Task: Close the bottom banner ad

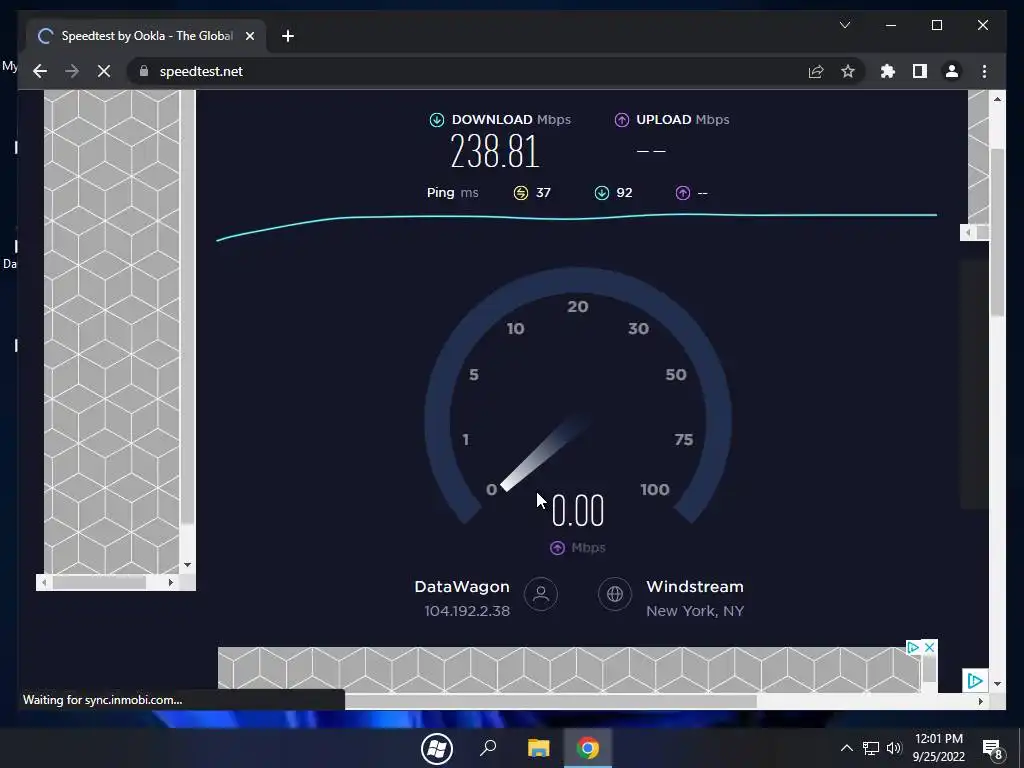Action: 929,647
